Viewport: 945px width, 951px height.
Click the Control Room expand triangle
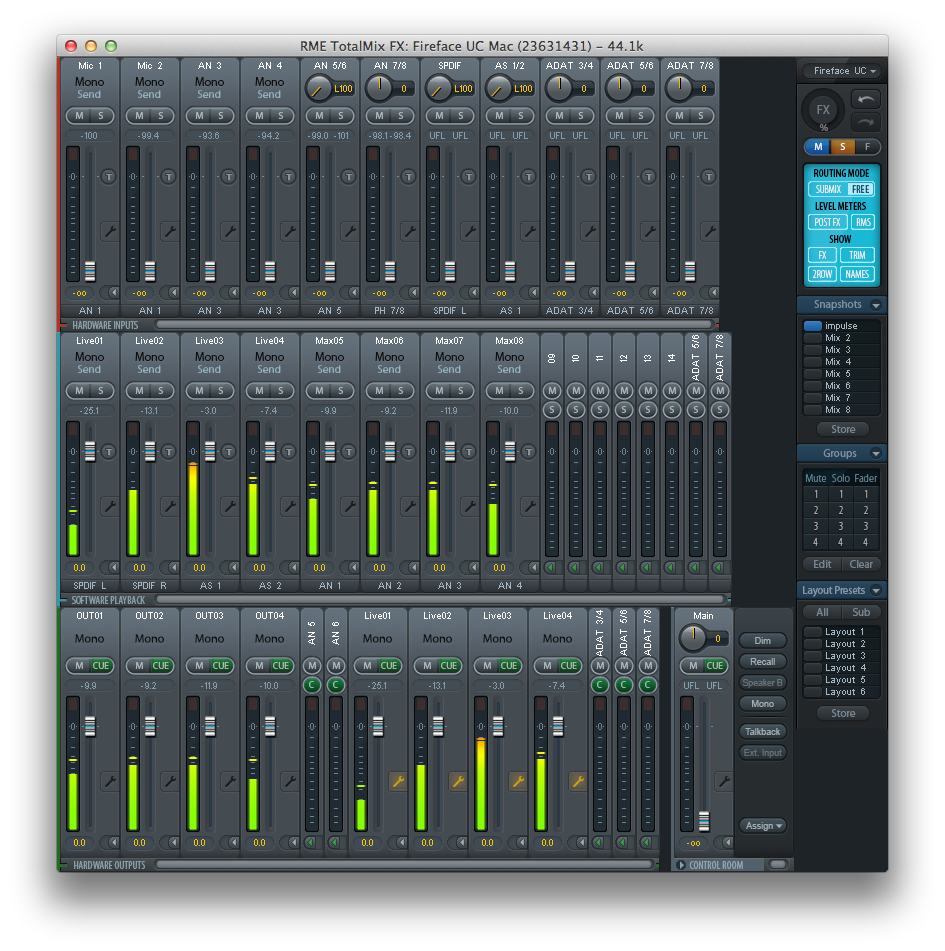coord(681,865)
